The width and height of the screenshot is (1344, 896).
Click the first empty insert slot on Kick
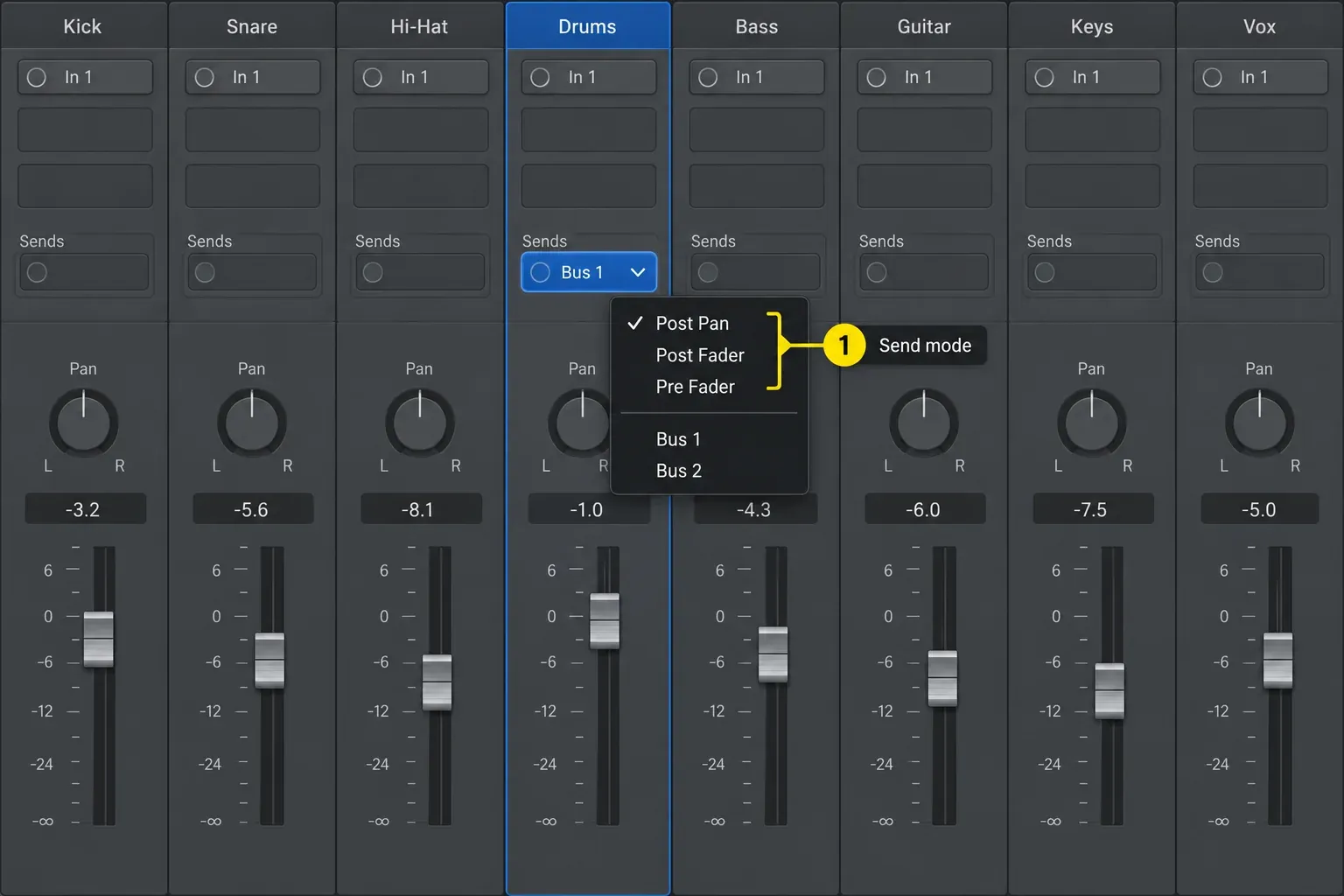point(85,129)
